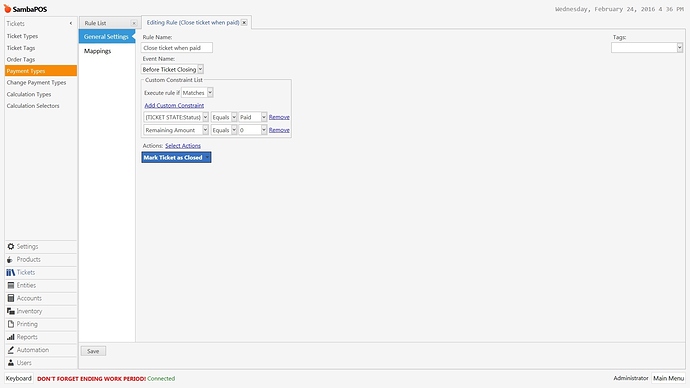Click the Rule Name input field
This screenshot has width=690, height=388.
(x=177, y=48)
